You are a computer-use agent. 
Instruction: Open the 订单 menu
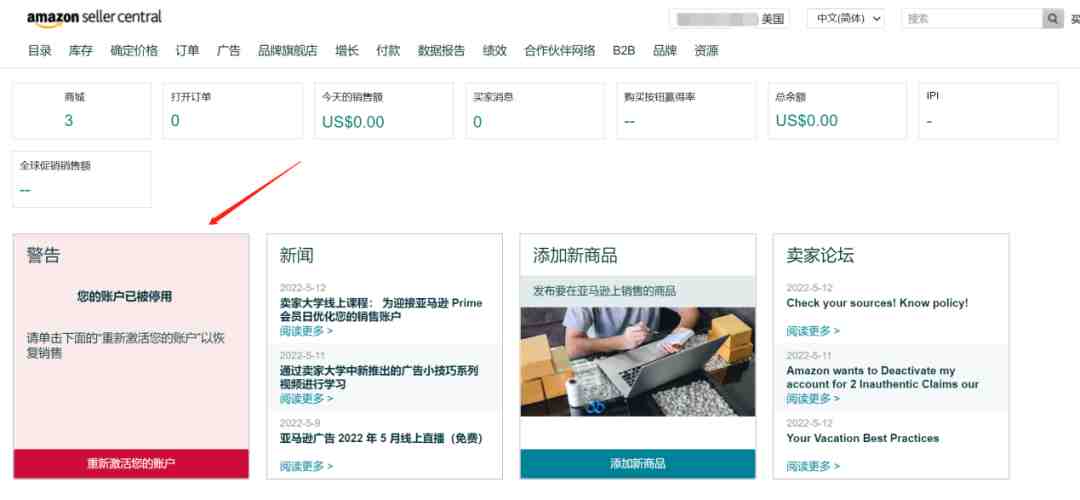187,50
